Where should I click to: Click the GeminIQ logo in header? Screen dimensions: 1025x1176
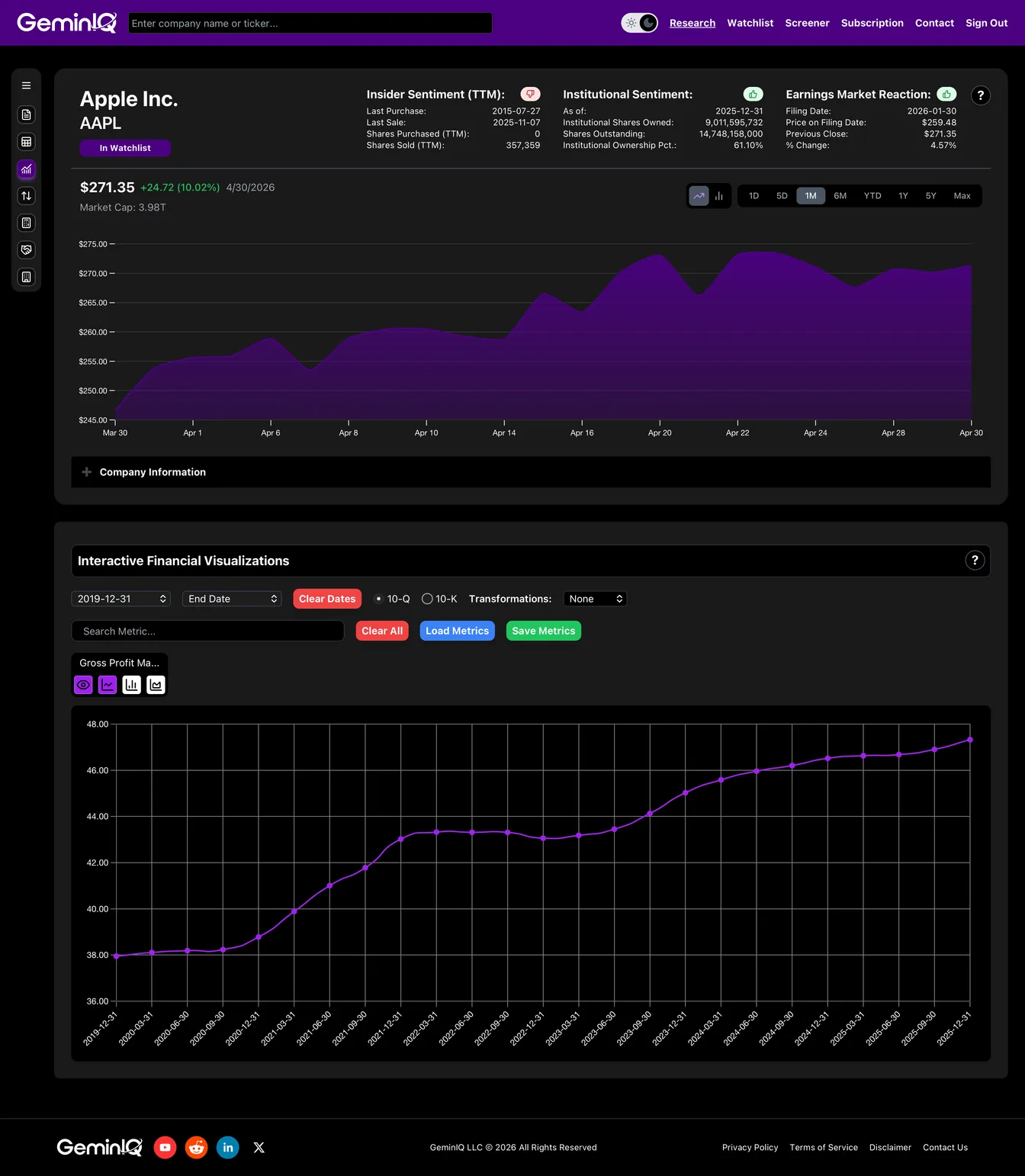[x=67, y=23]
